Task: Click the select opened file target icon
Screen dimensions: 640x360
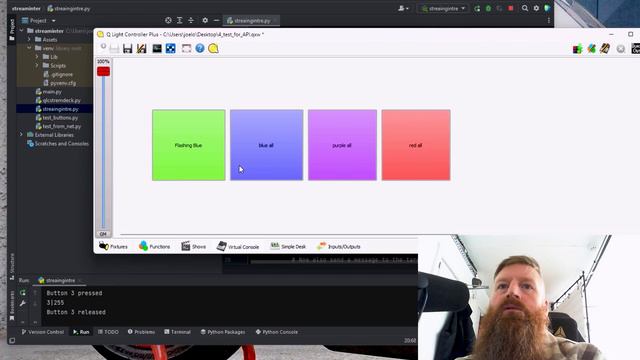Action: 168,20
